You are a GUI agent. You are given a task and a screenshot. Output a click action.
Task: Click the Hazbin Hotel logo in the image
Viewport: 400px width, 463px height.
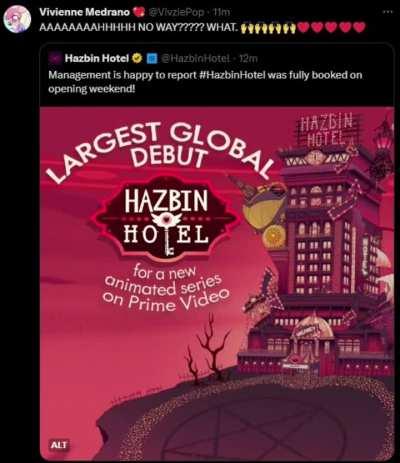click(166, 217)
